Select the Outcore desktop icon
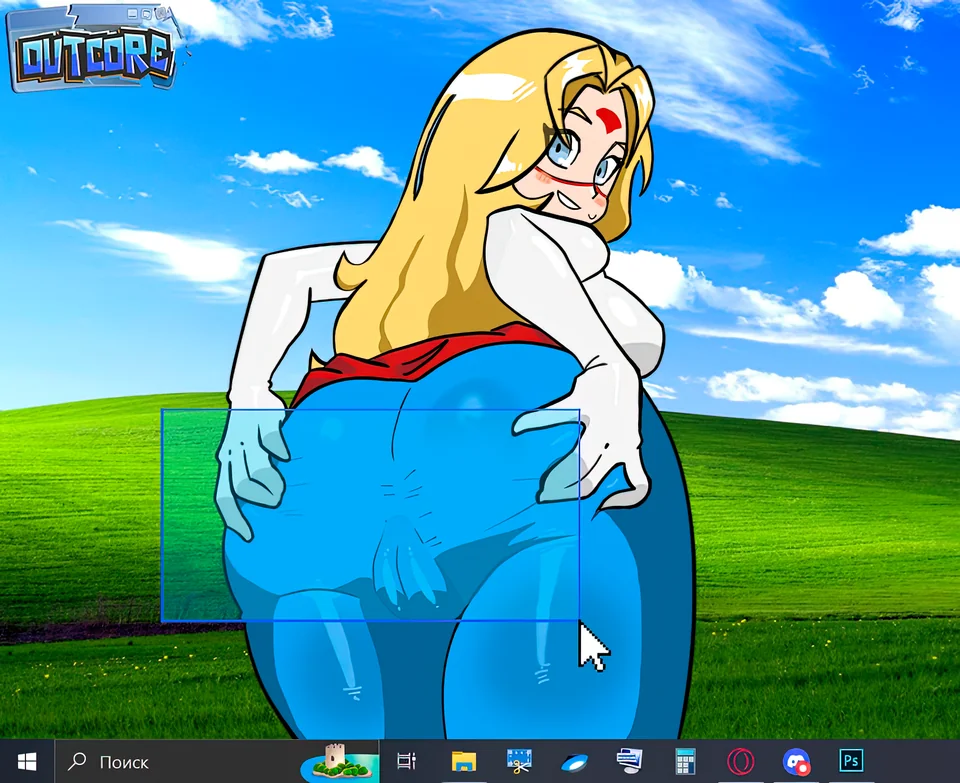 [96, 49]
